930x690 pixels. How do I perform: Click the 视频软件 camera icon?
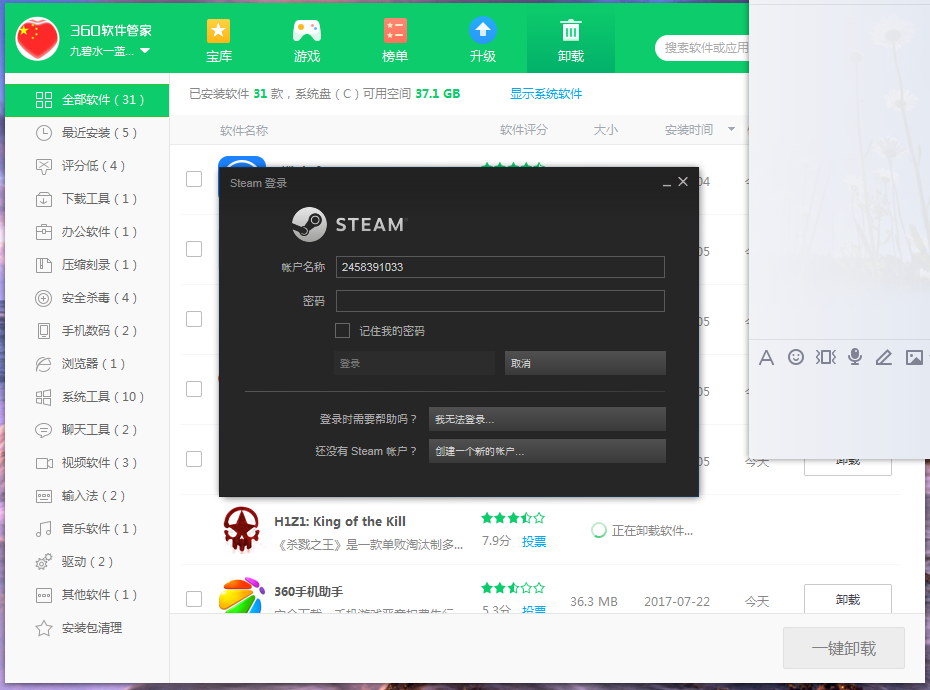click(x=44, y=463)
